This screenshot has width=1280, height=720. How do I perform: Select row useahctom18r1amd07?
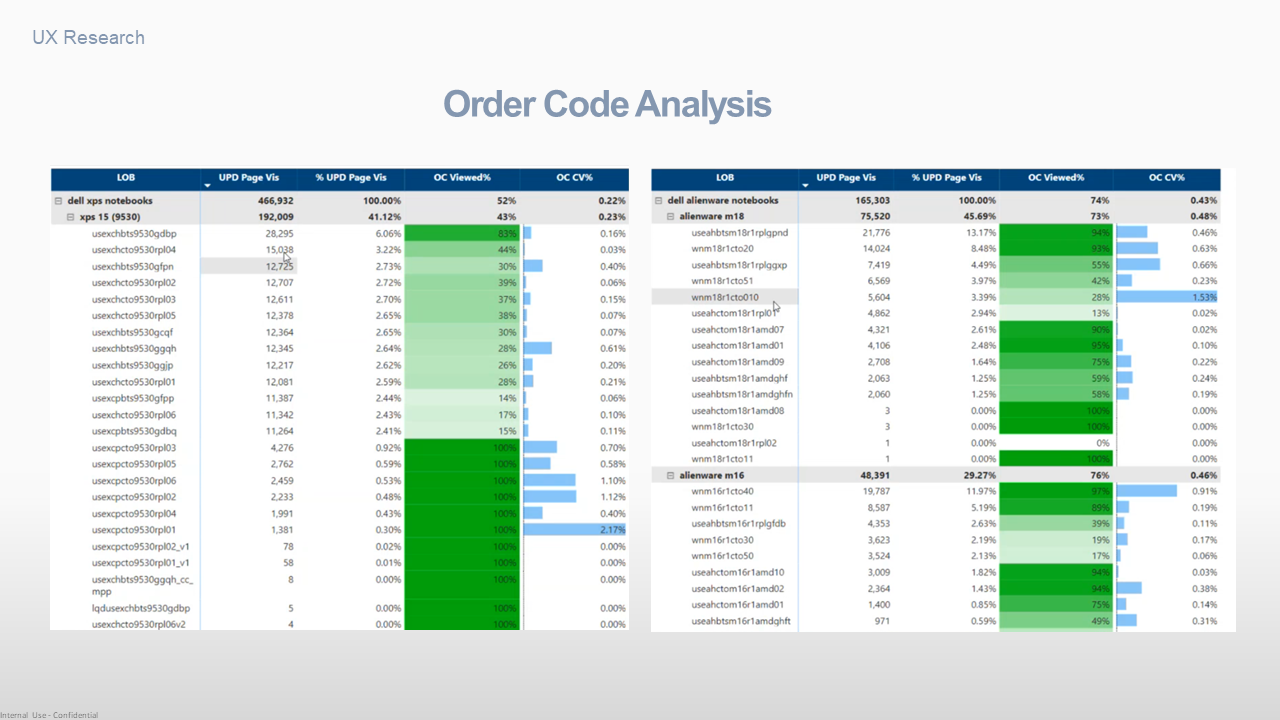[x=936, y=329]
